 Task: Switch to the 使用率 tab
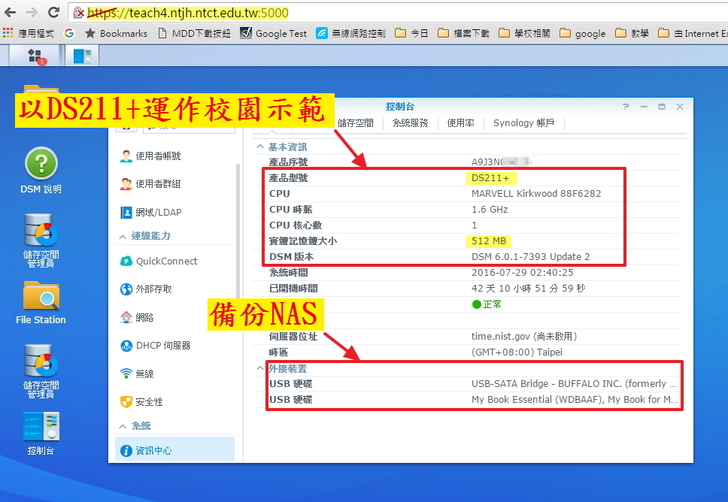pos(460,123)
